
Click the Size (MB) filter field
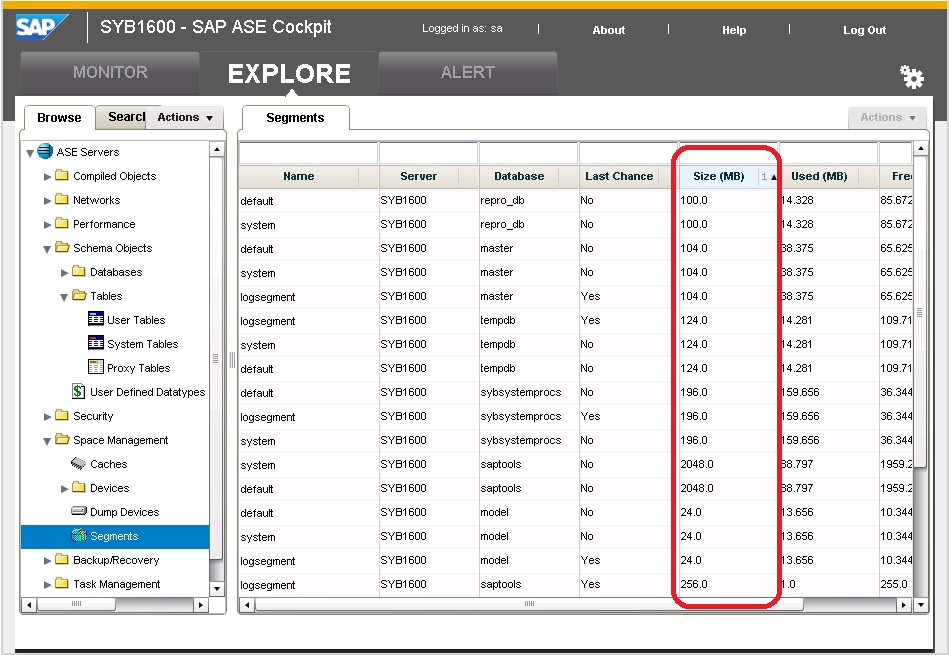pyautogui.click(x=728, y=153)
